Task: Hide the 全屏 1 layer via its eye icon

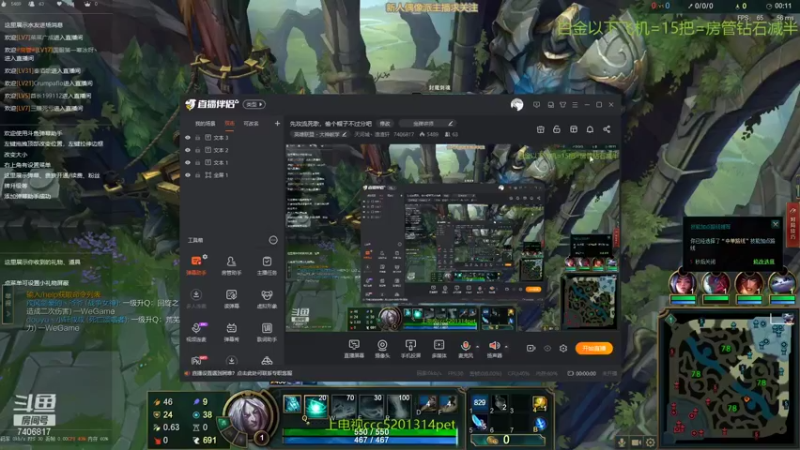Action: [x=188, y=175]
